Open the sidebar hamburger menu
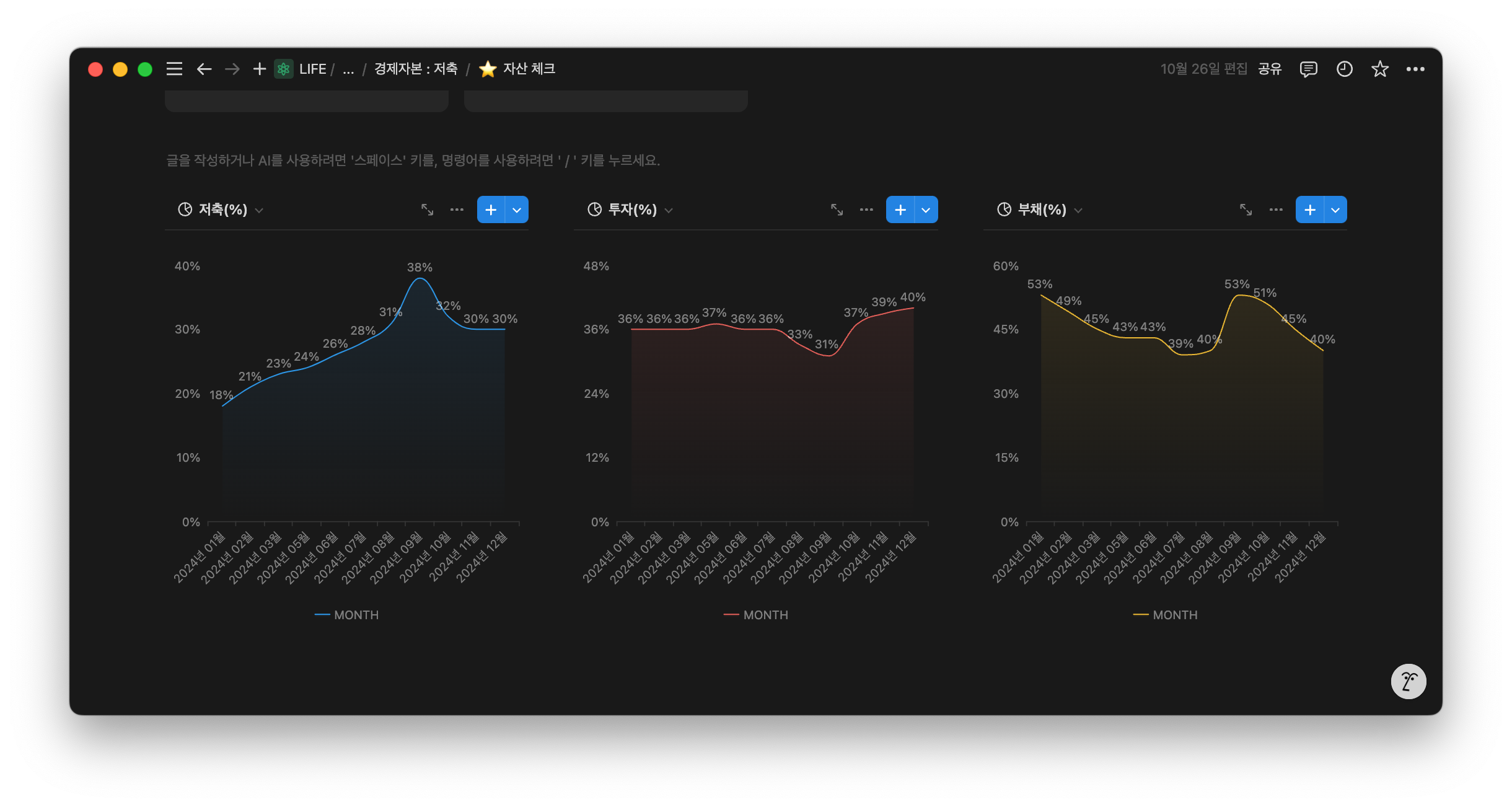Image resolution: width=1512 pixels, height=807 pixels. (x=174, y=69)
